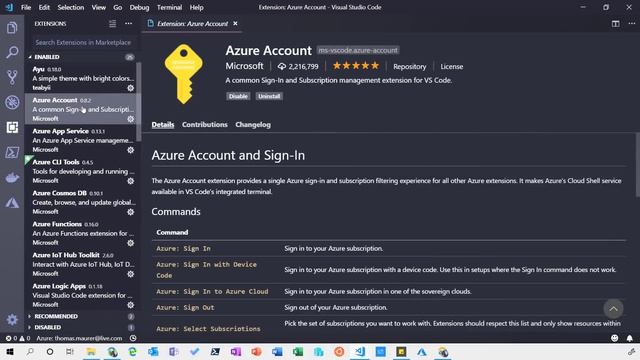Open manage gear for Azure Account extension
Viewport: 640px width, 360px height.
coord(131,119)
